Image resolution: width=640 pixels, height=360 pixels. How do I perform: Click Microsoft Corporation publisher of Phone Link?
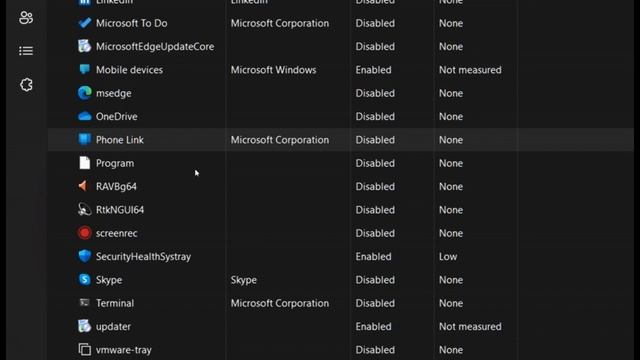tap(280, 140)
